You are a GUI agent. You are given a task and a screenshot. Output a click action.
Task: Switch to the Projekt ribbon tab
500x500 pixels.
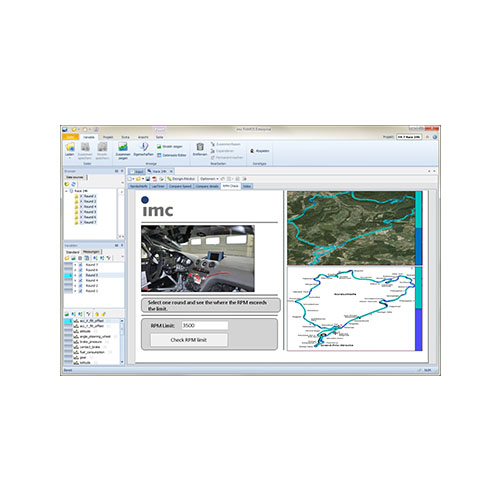(x=108, y=137)
